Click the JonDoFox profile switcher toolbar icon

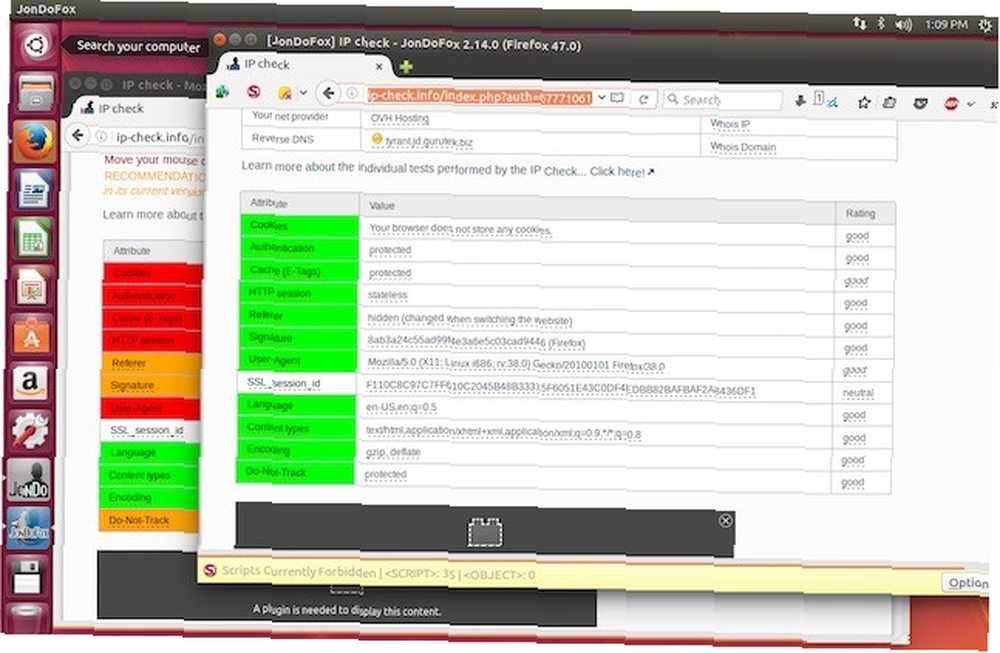tap(222, 91)
